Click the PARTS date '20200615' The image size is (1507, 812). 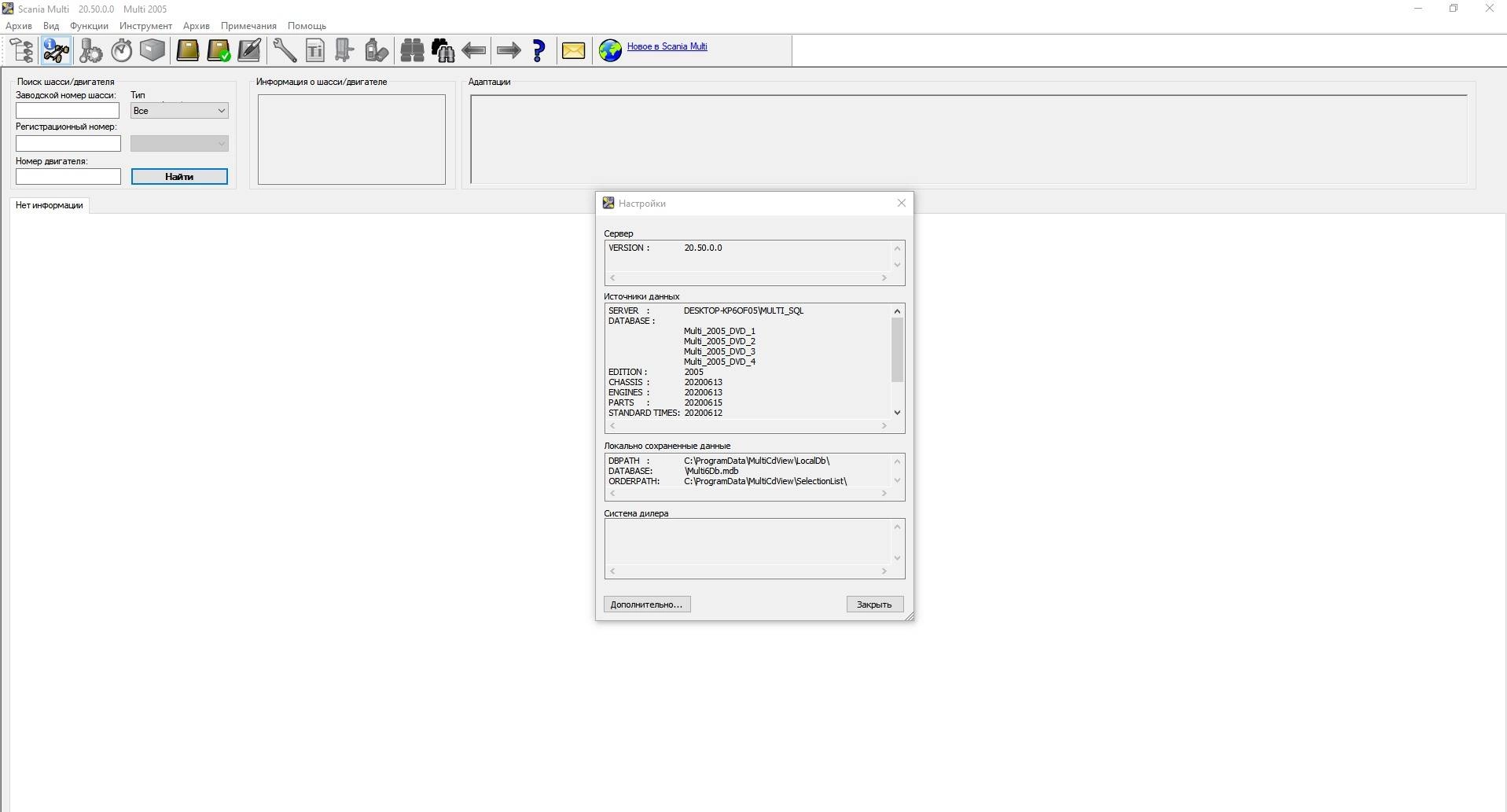703,402
